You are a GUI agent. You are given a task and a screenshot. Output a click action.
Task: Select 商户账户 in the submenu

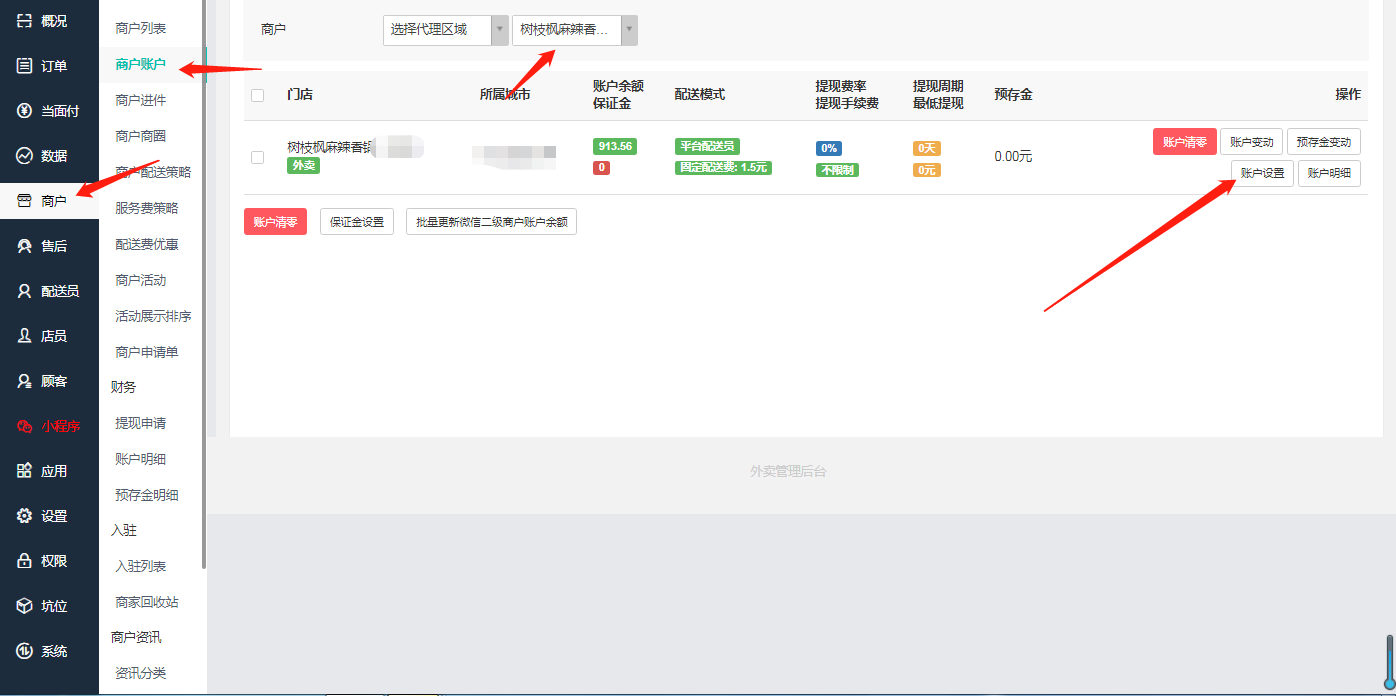pos(141,64)
